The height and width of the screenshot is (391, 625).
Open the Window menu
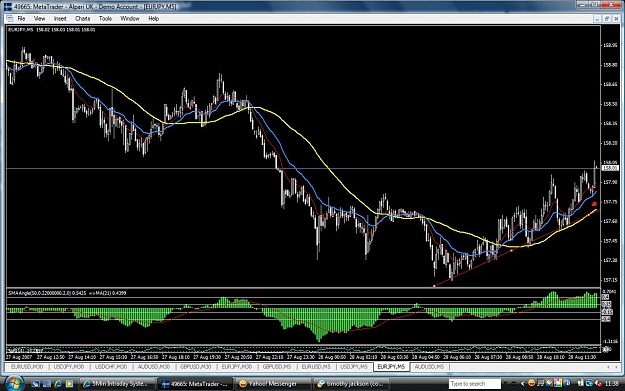(130, 18)
